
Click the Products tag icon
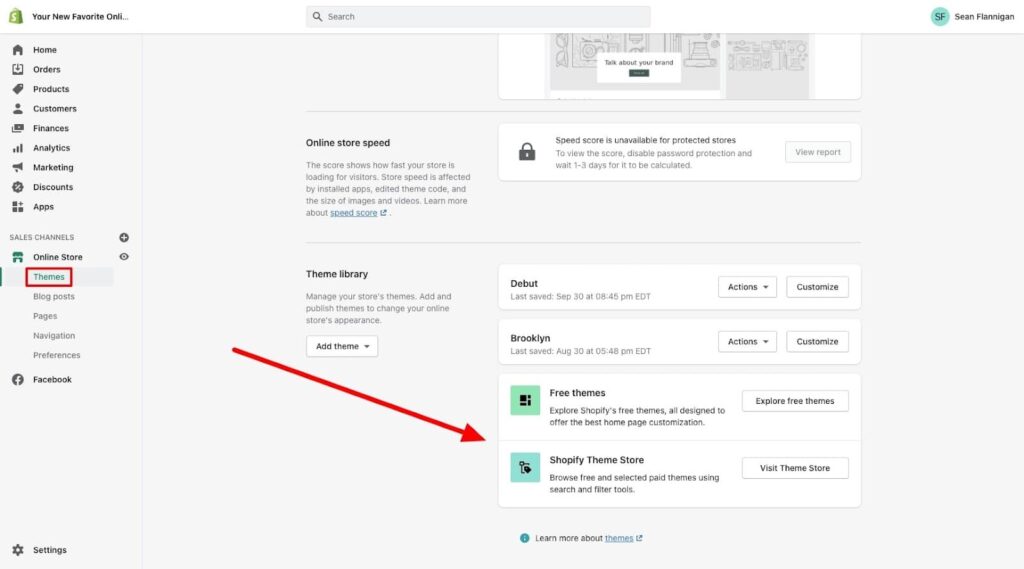pyautogui.click(x=18, y=89)
